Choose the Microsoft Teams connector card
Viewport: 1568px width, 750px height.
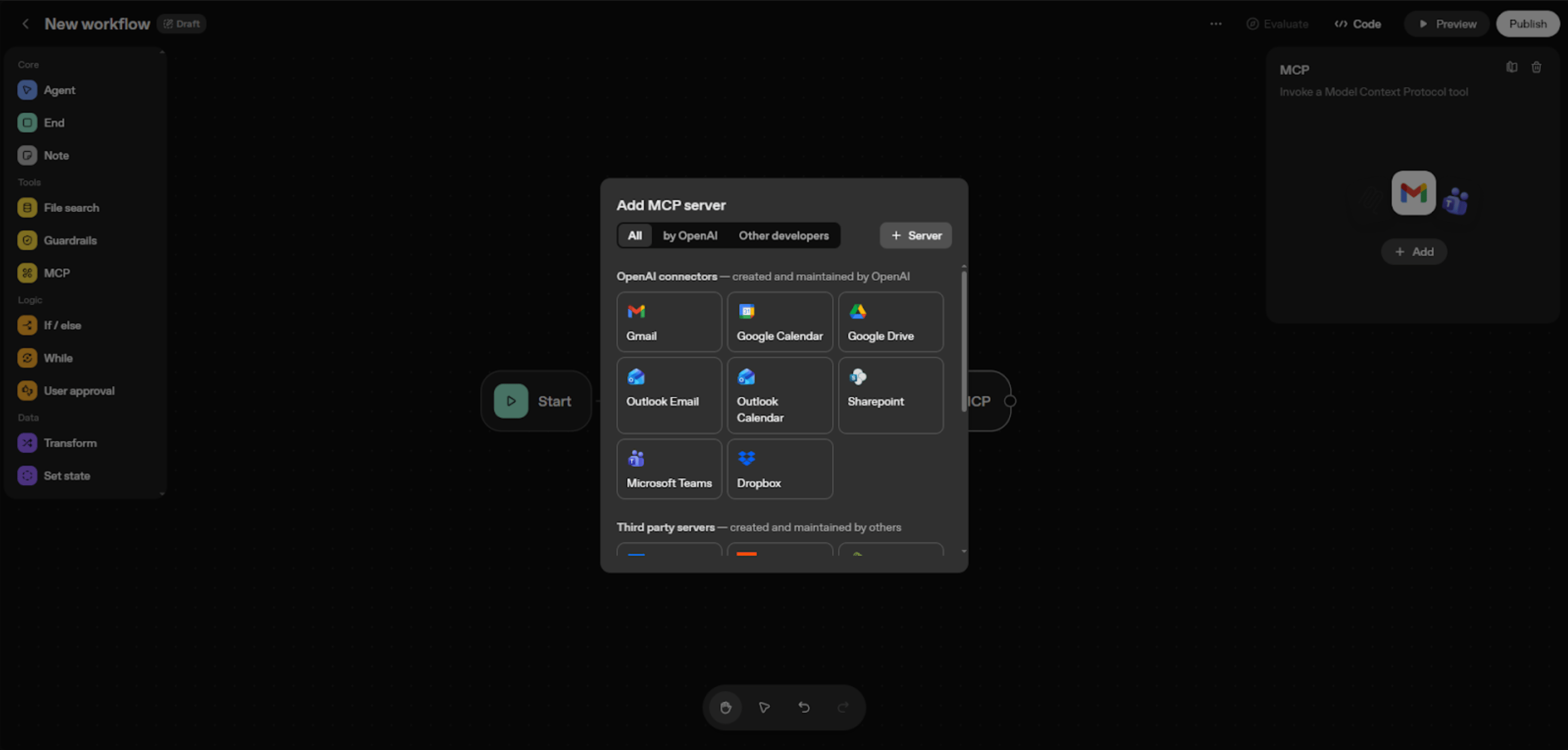(669, 469)
